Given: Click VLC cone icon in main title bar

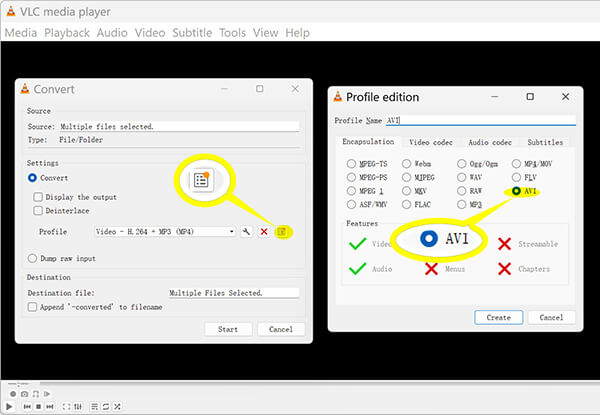Looking at the screenshot, I should tap(11, 11).
